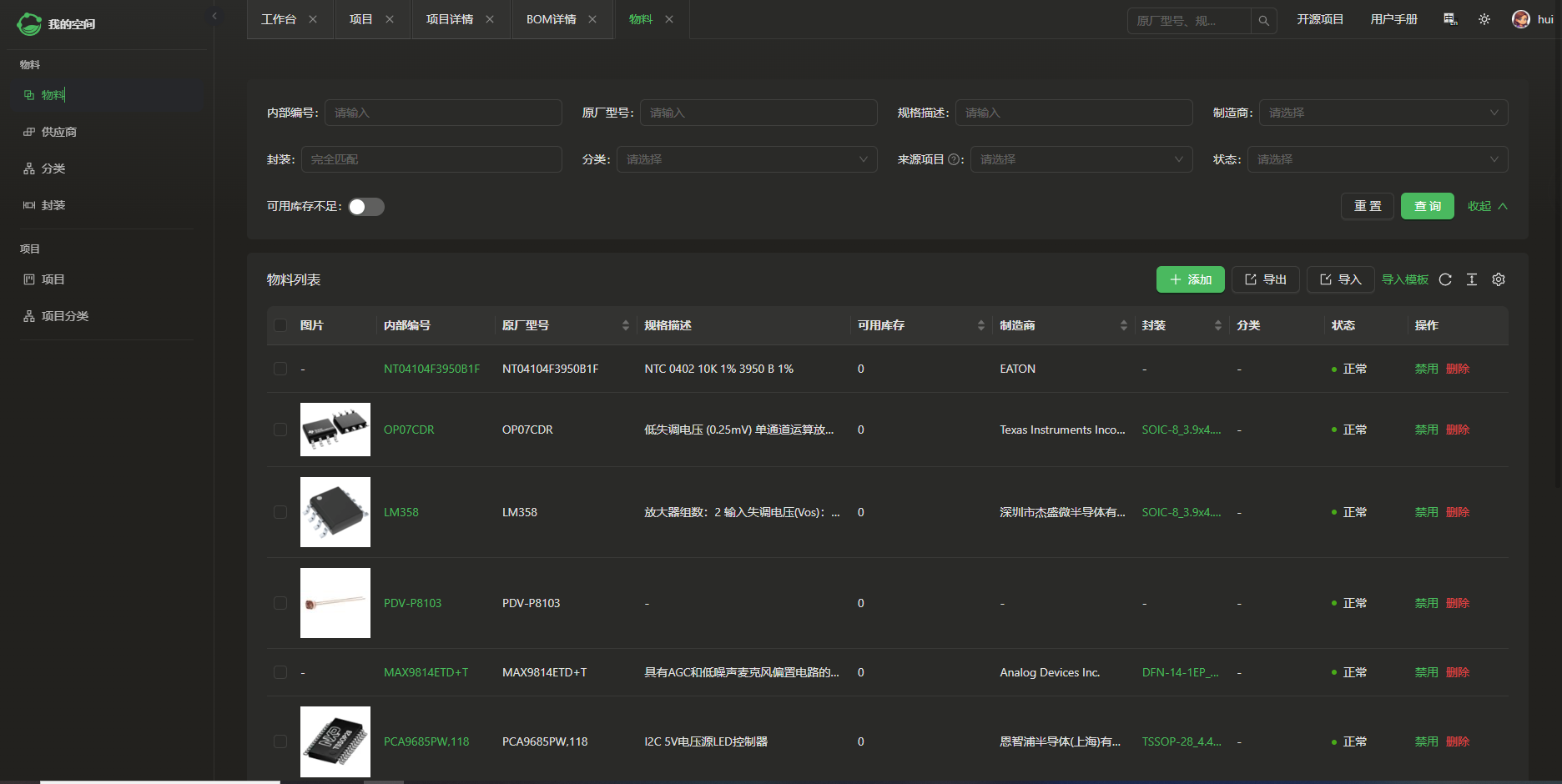Image resolution: width=1562 pixels, height=784 pixels.
Task: Enable the 可用库存不足 switch
Action: point(366,207)
